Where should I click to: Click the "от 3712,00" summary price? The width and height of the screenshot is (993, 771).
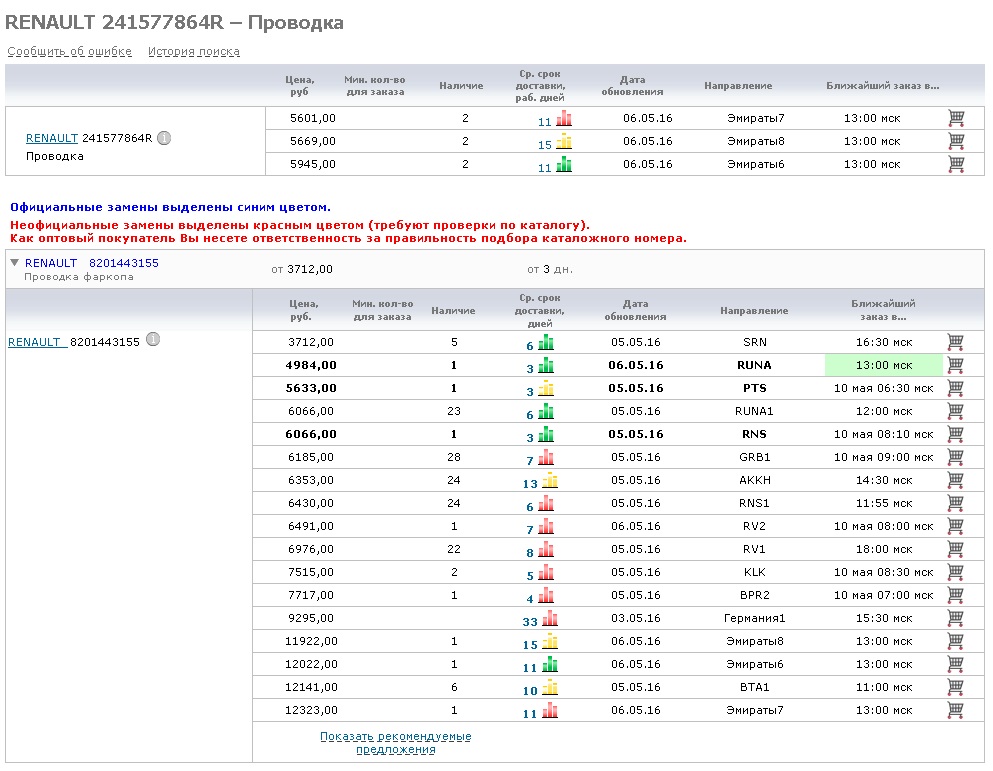(x=302, y=269)
